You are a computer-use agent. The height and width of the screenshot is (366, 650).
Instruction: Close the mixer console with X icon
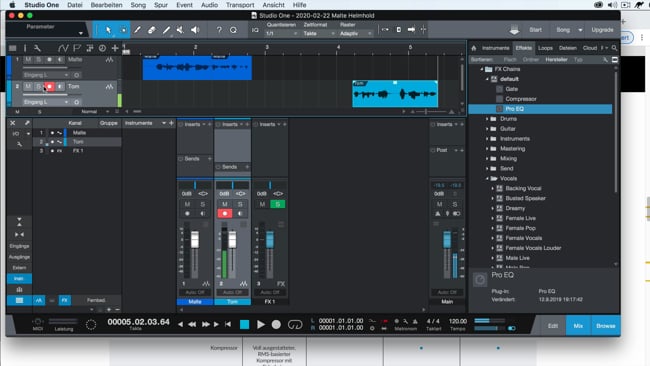13,123
